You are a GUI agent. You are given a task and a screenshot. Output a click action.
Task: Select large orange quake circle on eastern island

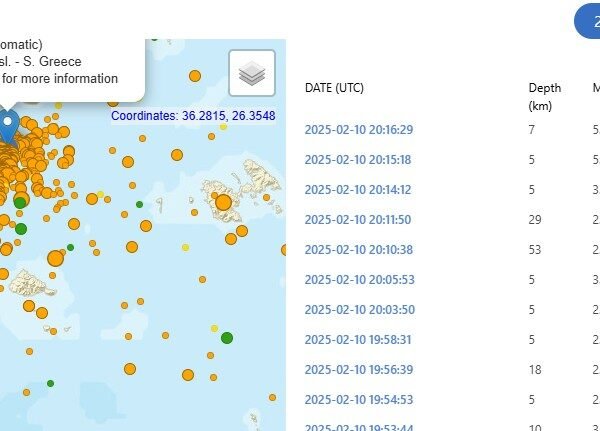click(x=223, y=203)
